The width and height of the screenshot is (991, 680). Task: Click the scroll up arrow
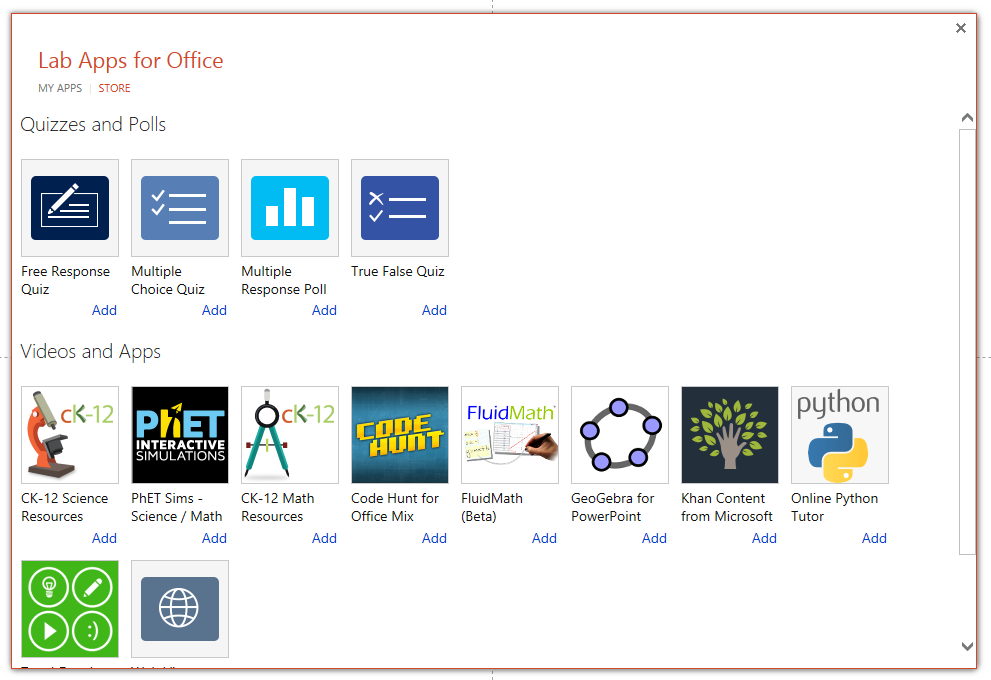click(x=967, y=118)
